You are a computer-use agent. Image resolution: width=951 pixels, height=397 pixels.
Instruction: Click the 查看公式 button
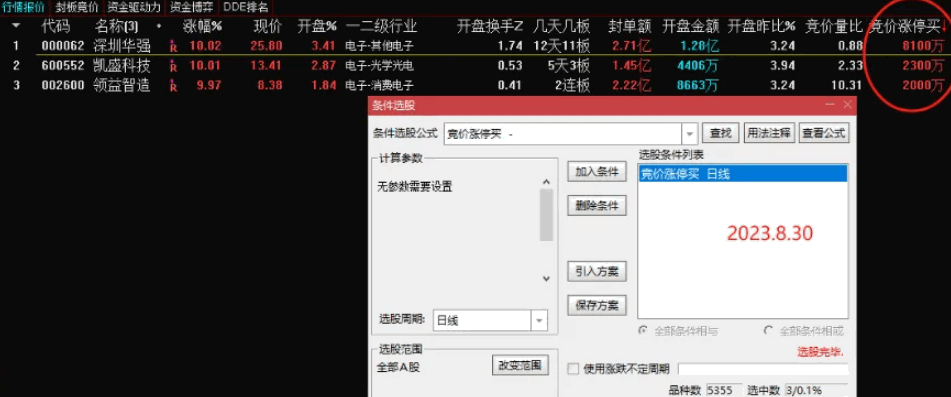[823, 133]
